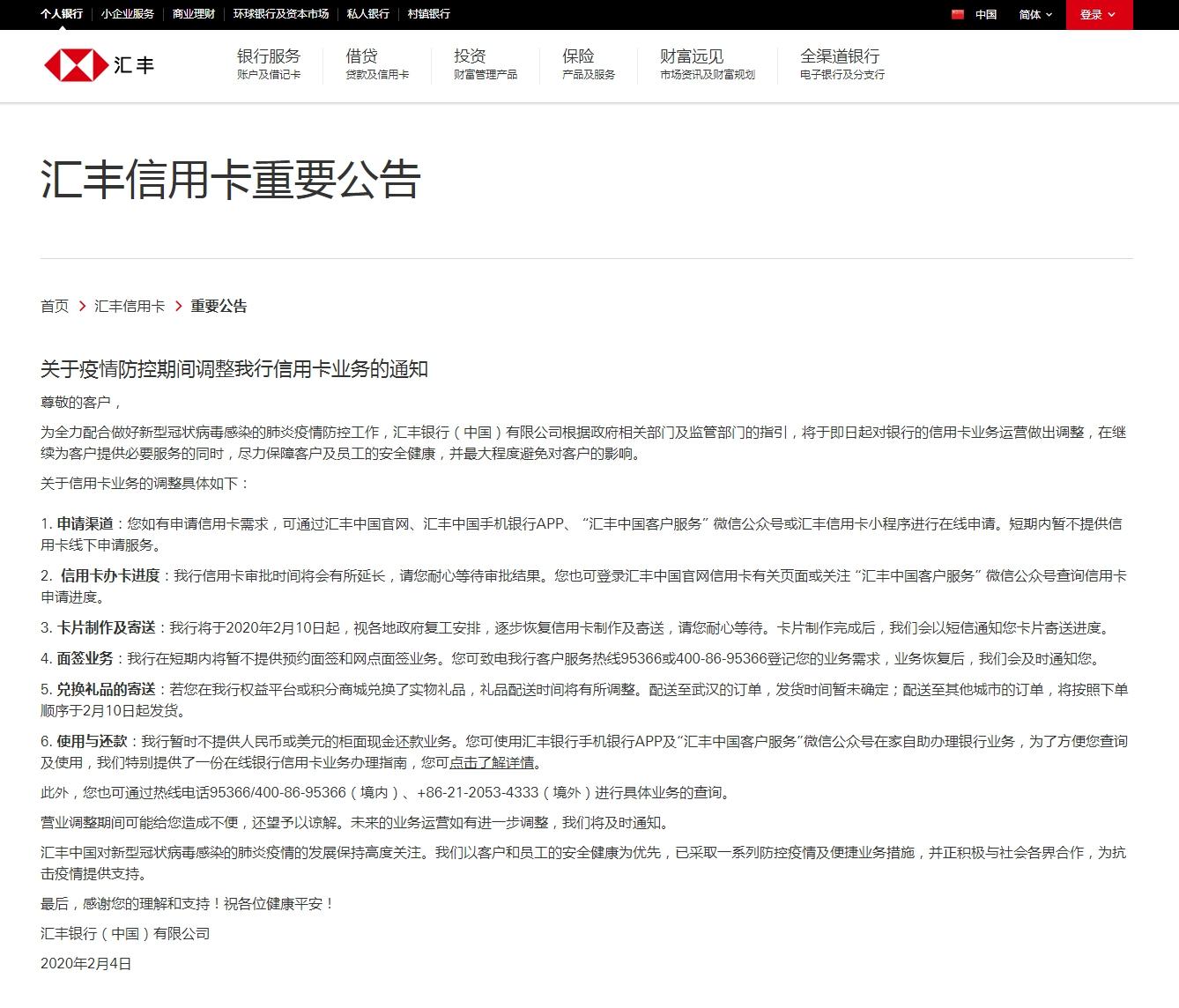Switch to the 商业理财 tab

click(194, 14)
